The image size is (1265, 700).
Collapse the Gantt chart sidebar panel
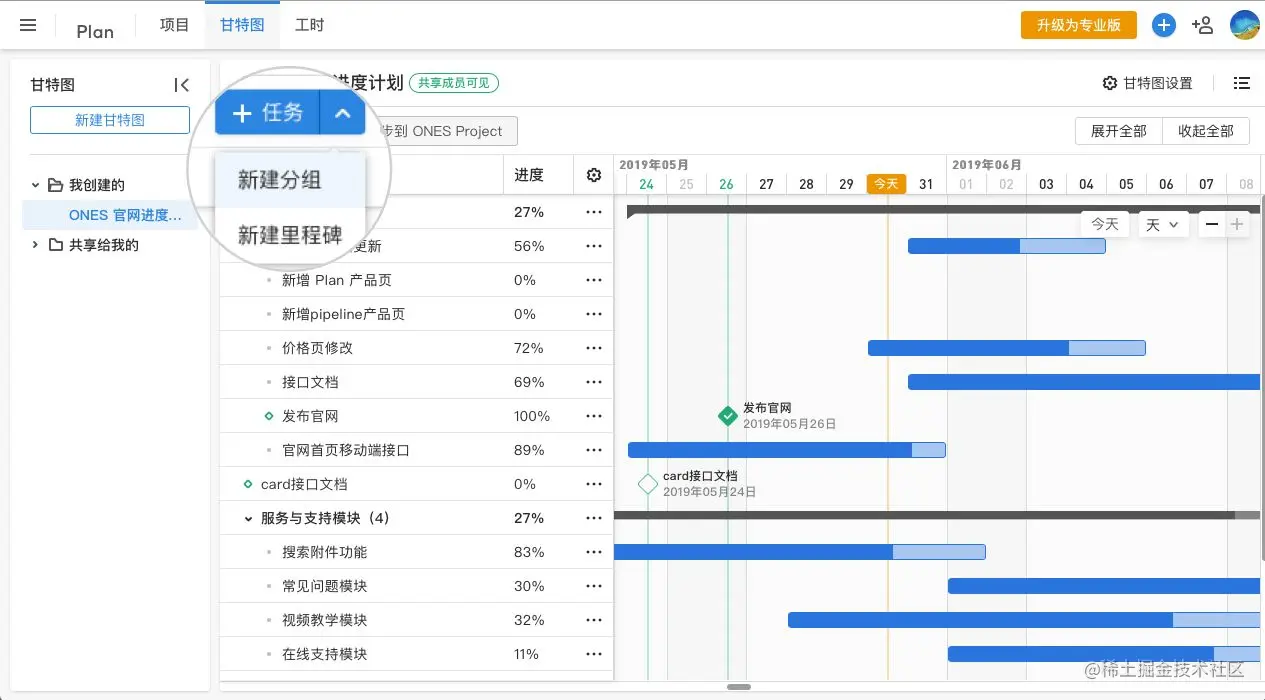click(181, 85)
